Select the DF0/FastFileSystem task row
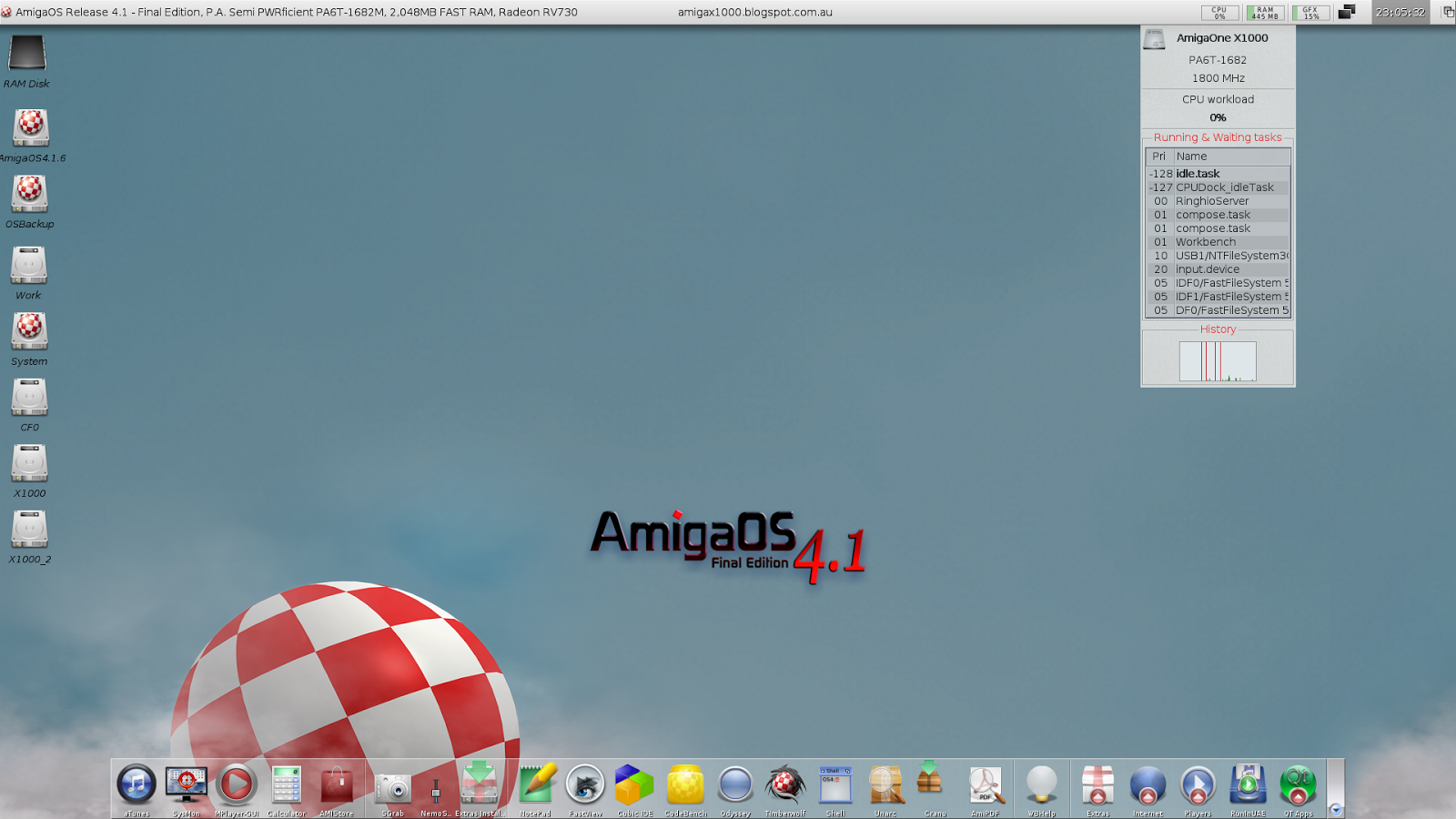 pos(1218,310)
